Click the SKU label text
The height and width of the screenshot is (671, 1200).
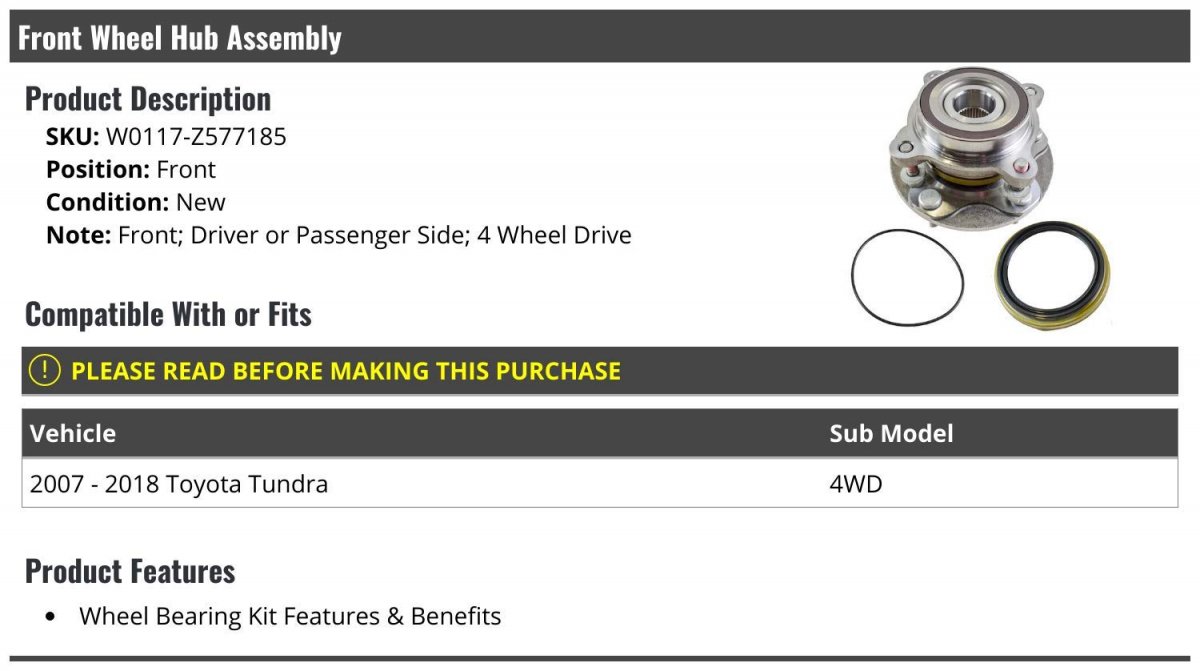[x=72, y=136]
